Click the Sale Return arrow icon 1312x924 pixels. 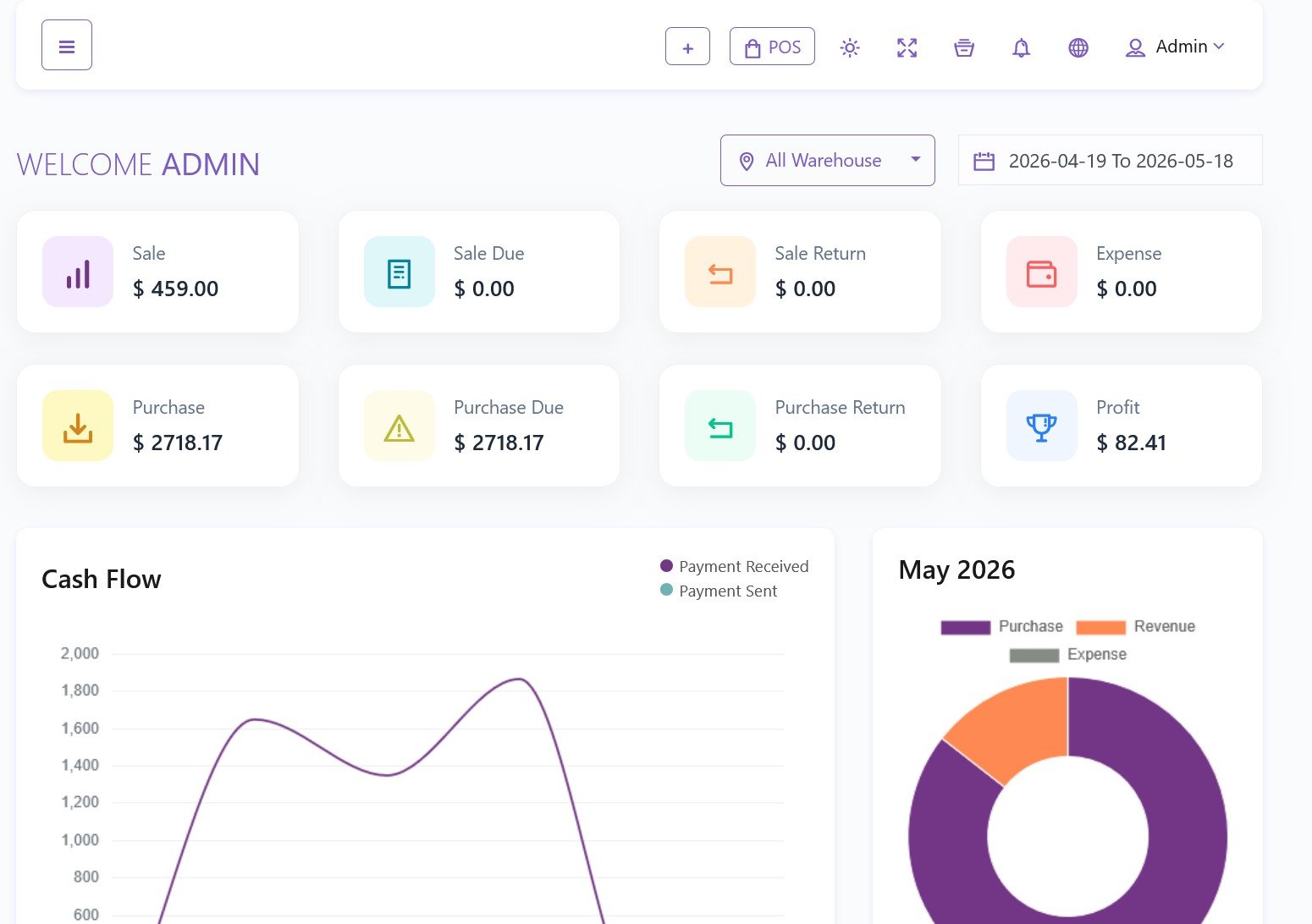pos(720,272)
